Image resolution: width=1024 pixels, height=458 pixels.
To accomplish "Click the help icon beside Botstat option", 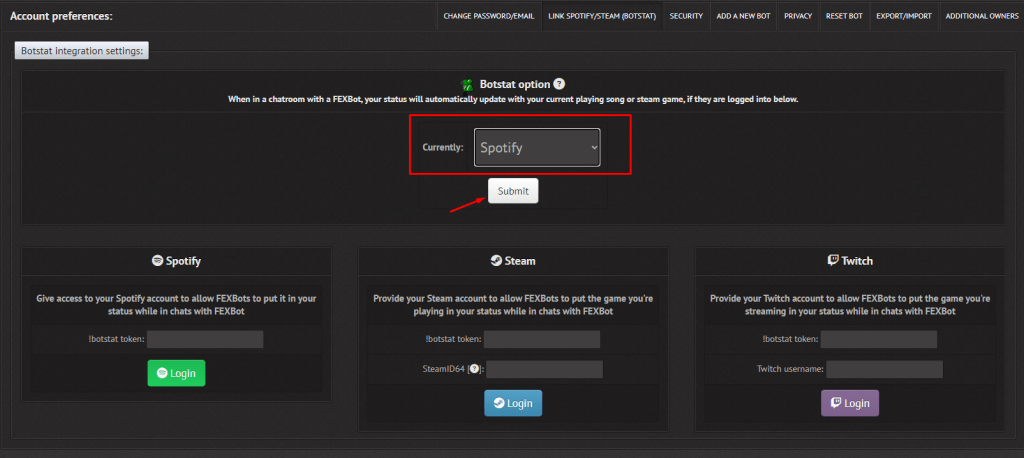I will (x=559, y=85).
